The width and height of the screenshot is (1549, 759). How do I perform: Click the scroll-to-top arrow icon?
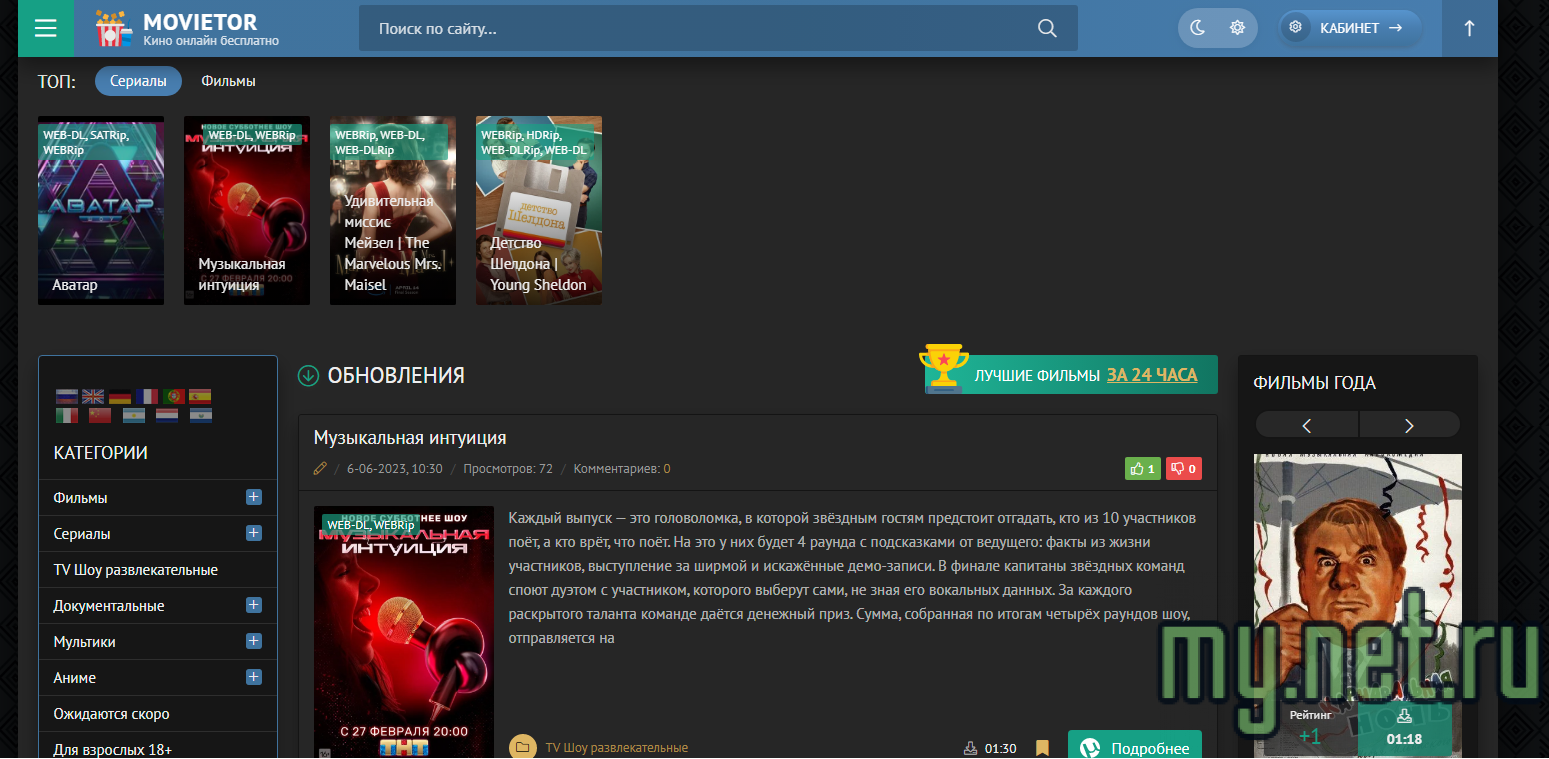pyautogui.click(x=1469, y=28)
